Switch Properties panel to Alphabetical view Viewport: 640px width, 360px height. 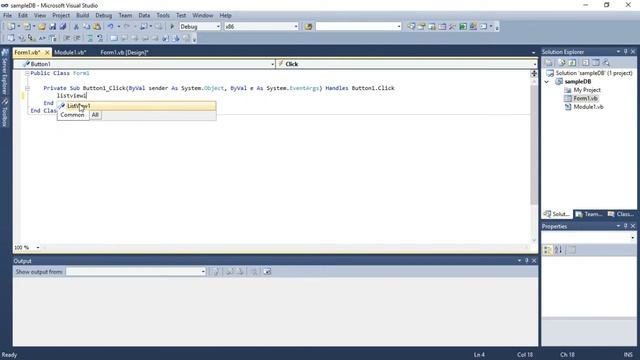coord(558,250)
